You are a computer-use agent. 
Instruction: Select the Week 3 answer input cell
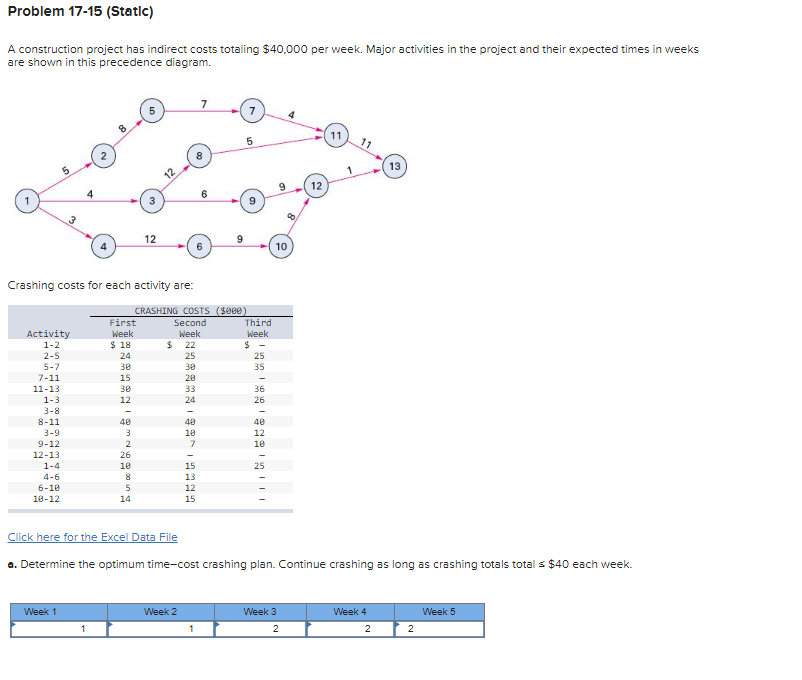(260, 629)
